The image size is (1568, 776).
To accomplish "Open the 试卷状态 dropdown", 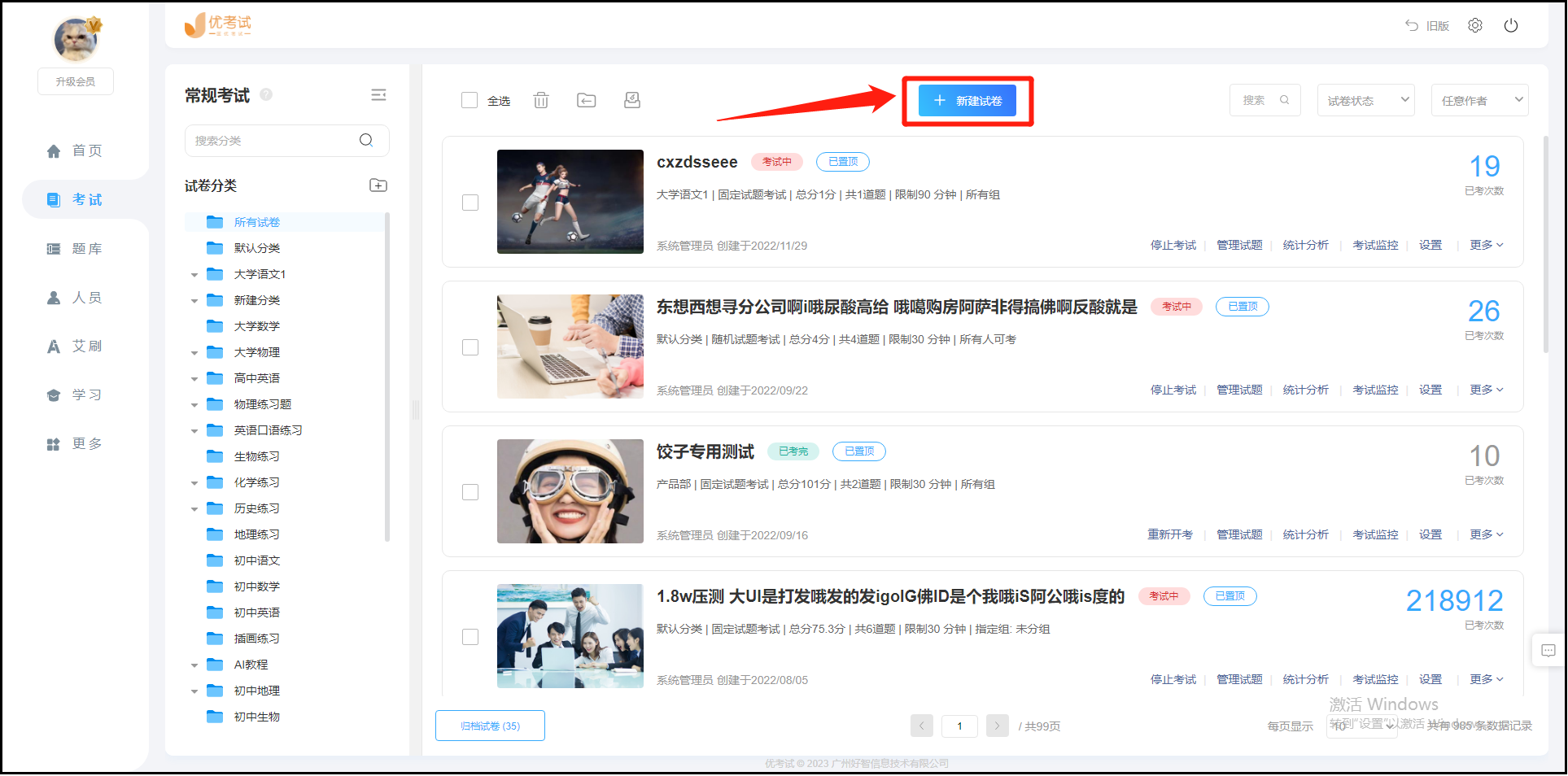I will pyautogui.click(x=1365, y=100).
